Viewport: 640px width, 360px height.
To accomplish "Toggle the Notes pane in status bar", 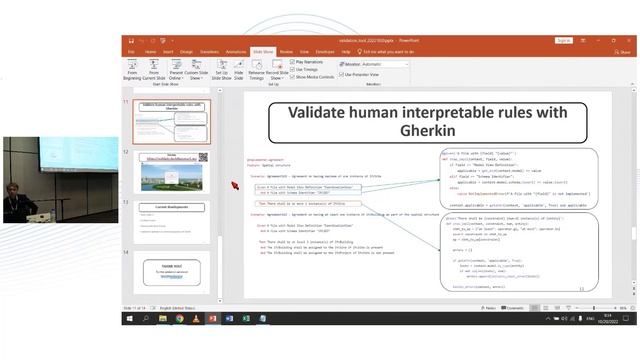I will tap(488, 308).
